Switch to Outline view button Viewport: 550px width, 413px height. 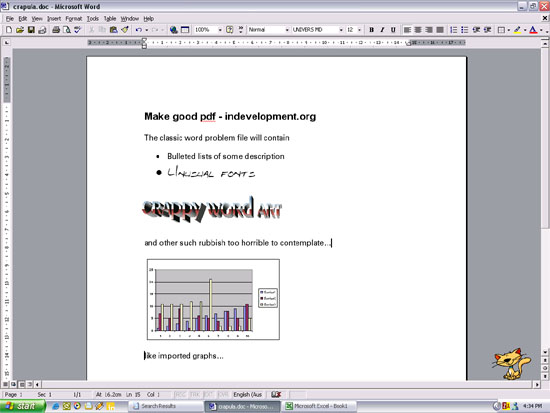tap(30, 384)
